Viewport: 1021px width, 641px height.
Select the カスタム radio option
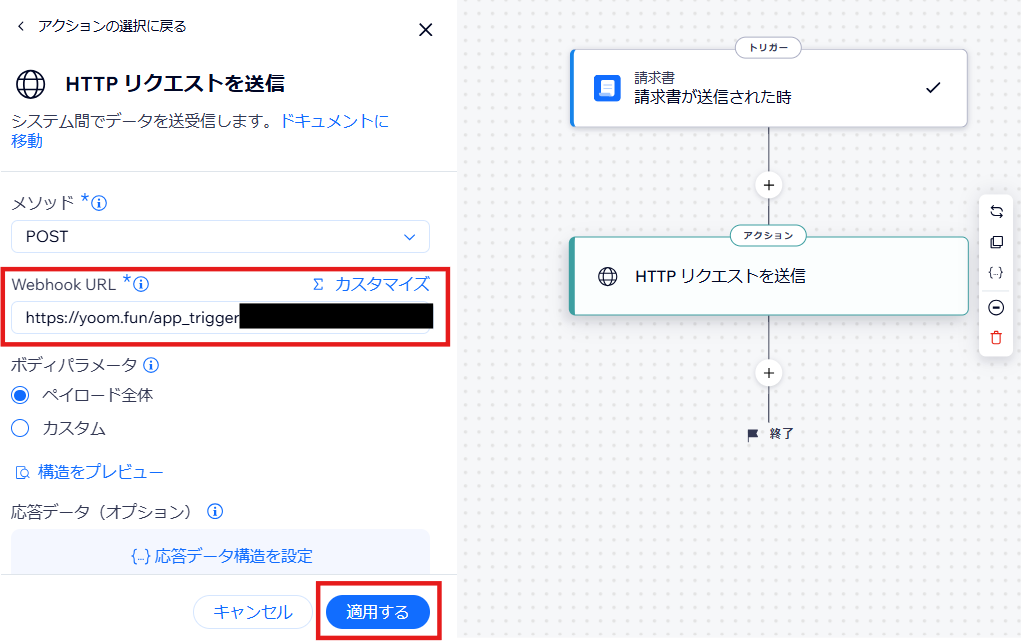tap(21, 428)
